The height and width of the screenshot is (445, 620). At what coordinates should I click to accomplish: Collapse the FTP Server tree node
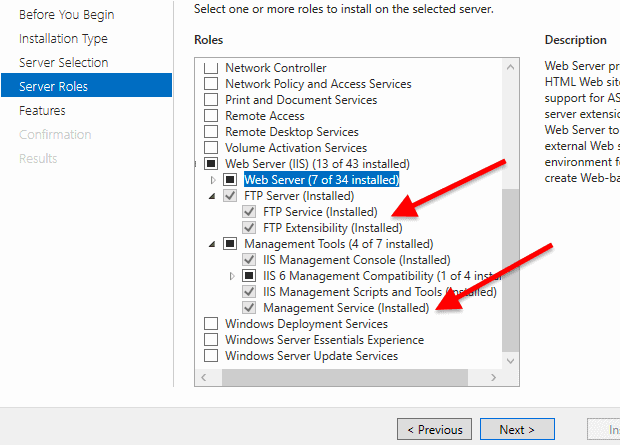pyautogui.click(x=212, y=196)
